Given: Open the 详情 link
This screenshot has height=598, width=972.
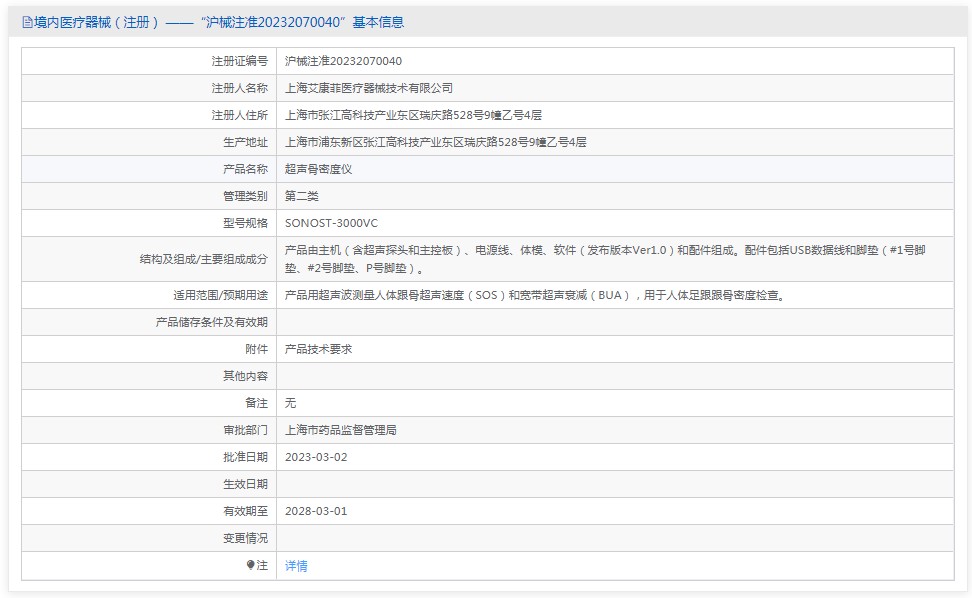Looking at the screenshot, I should 296,566.
